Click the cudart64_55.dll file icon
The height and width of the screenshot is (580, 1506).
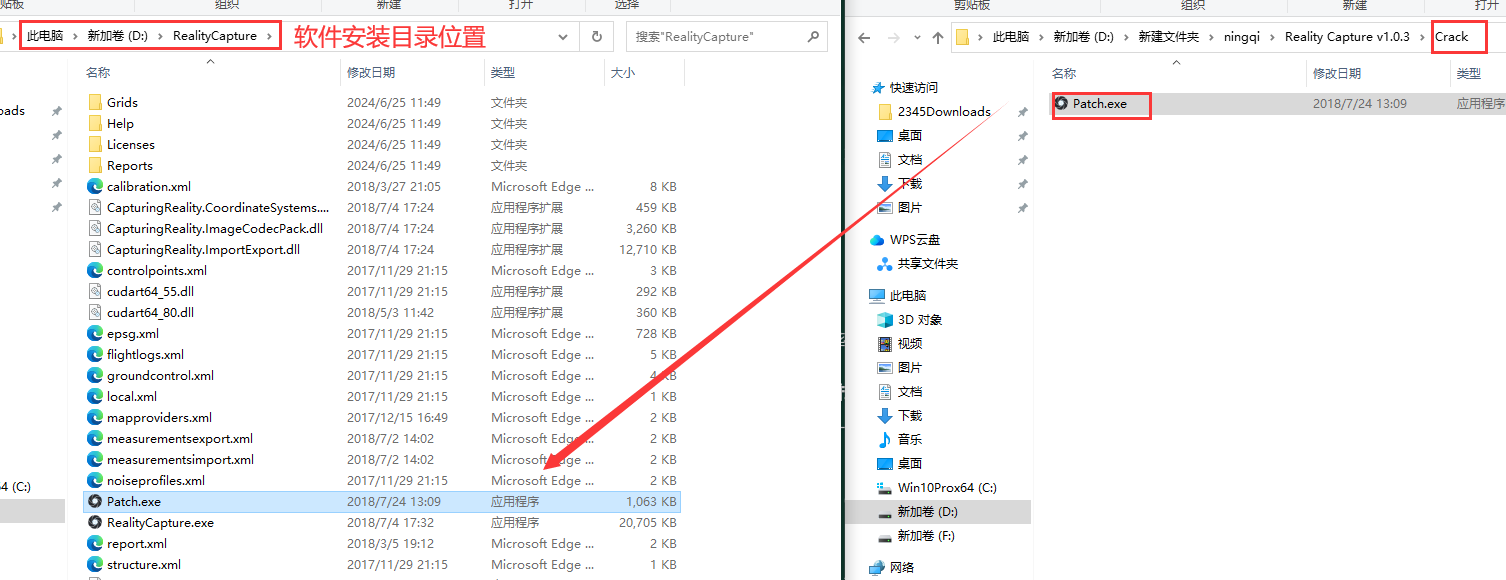pyautogui.click(x=95, y=291)
